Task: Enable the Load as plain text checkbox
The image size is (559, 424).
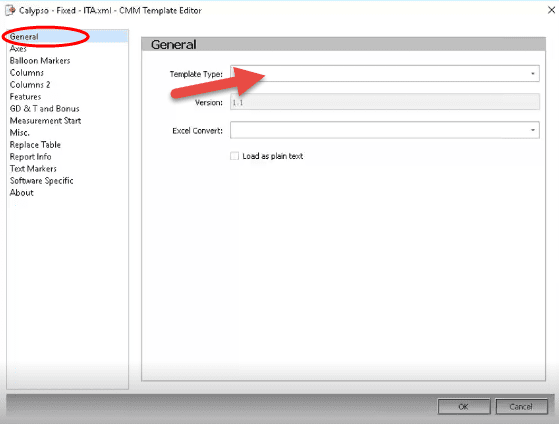Action: pyautogui.click(x=234, y=156)
